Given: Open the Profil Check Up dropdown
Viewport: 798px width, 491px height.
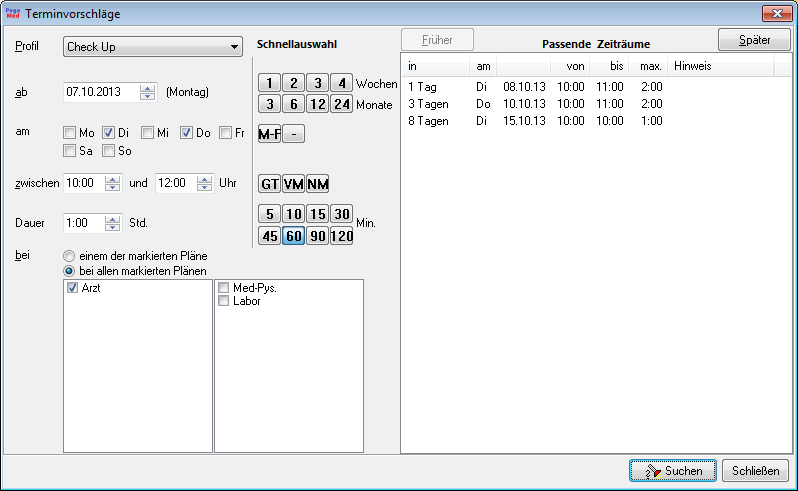Looking at the screenshot, I should coord(153,47).
